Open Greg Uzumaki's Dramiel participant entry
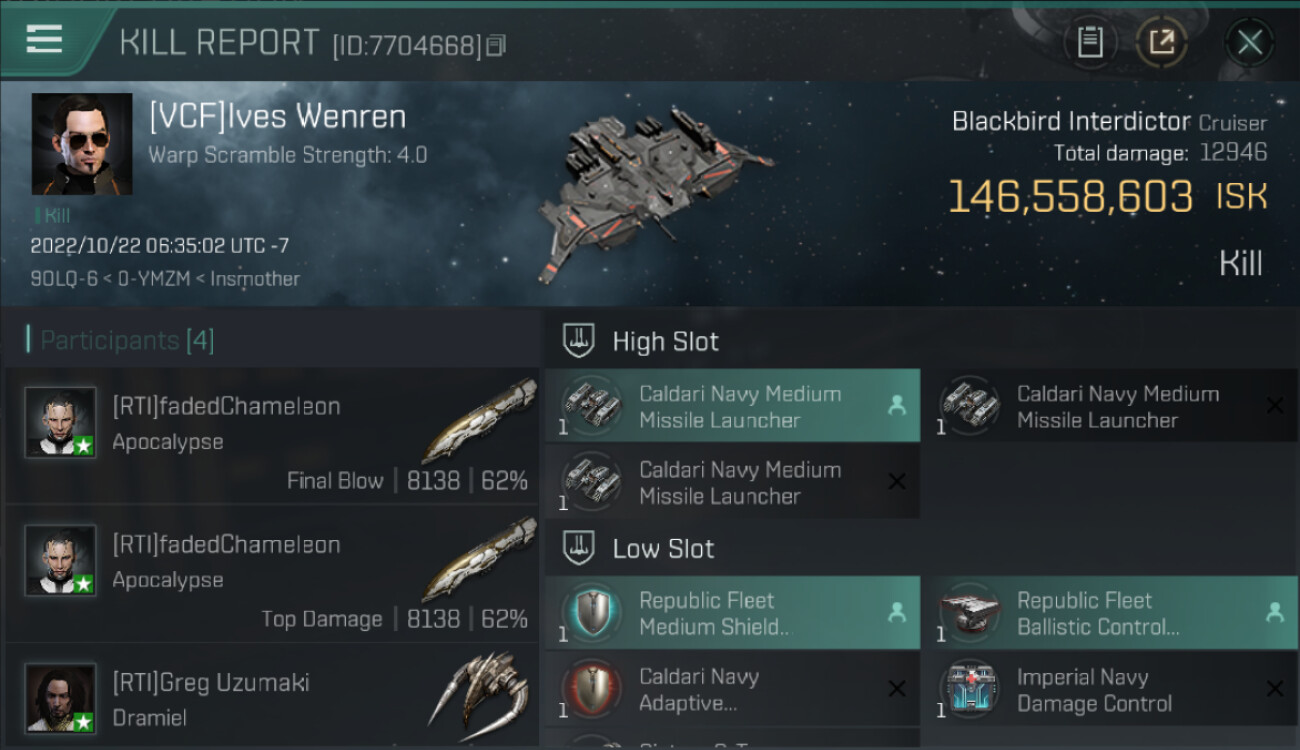The width and height of the screenshot is (1300, 750). (x=272, y=698)
